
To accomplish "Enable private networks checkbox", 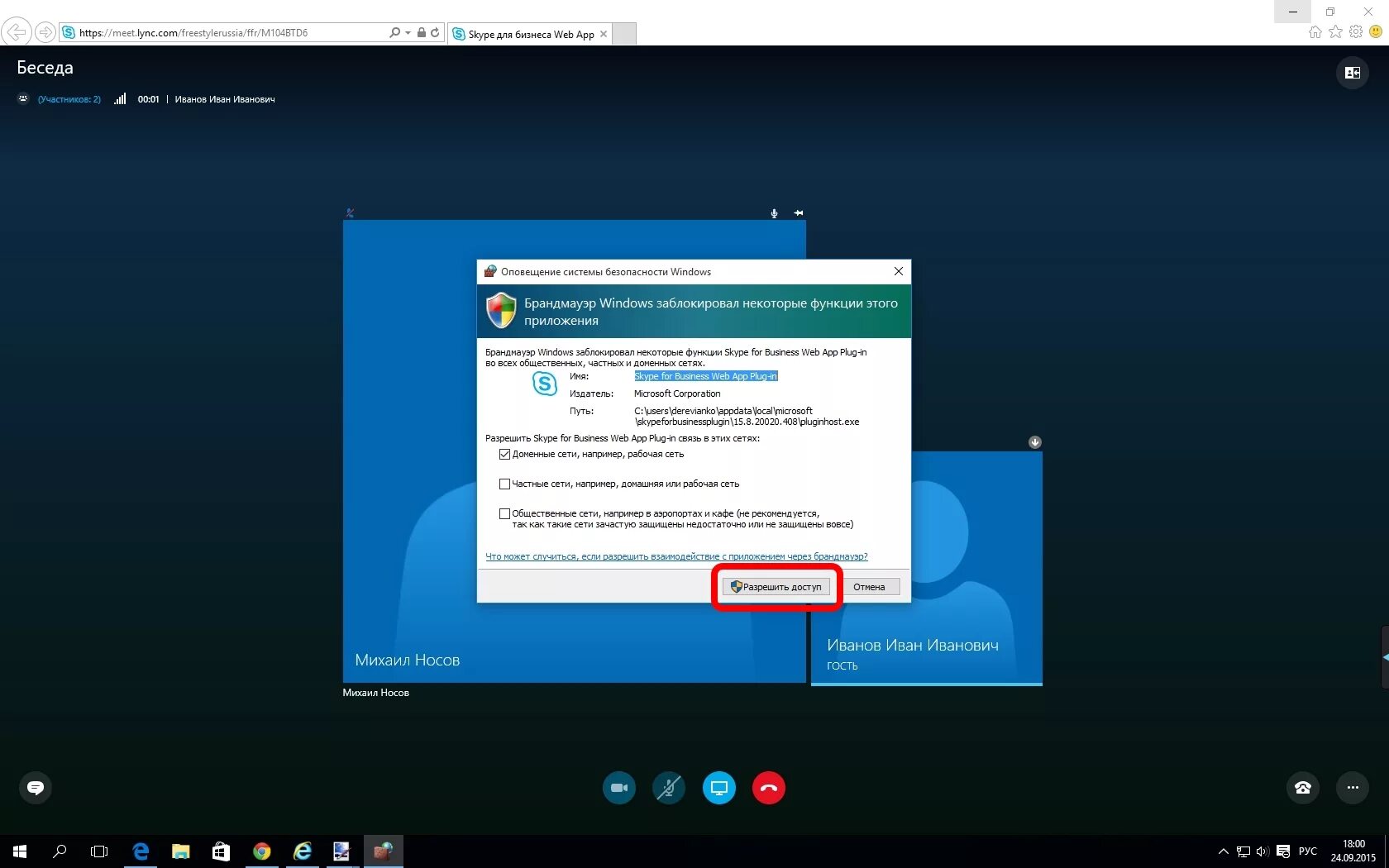I will tap(504, 484).
